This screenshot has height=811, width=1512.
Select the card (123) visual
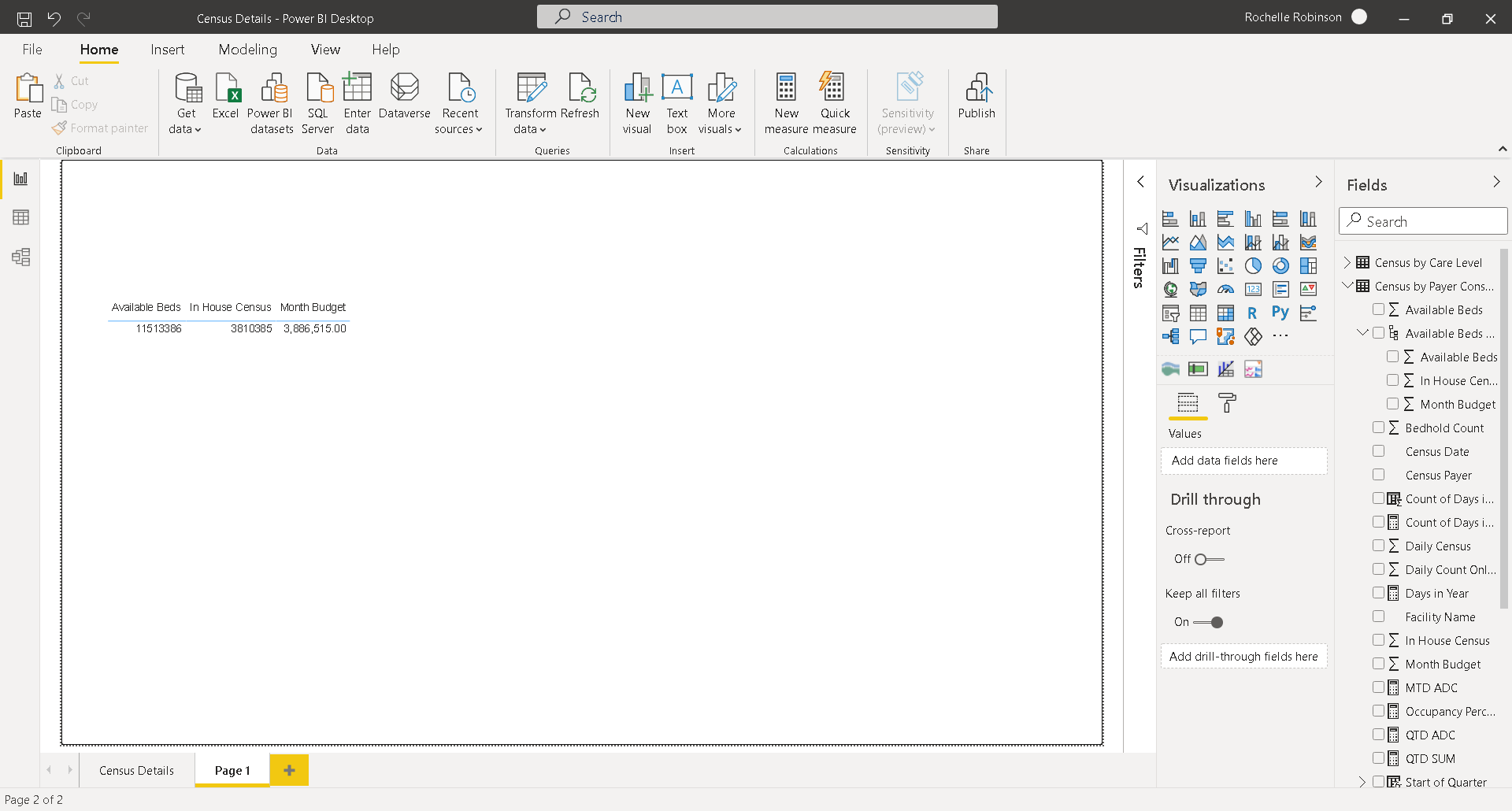tap(1253, 290)
